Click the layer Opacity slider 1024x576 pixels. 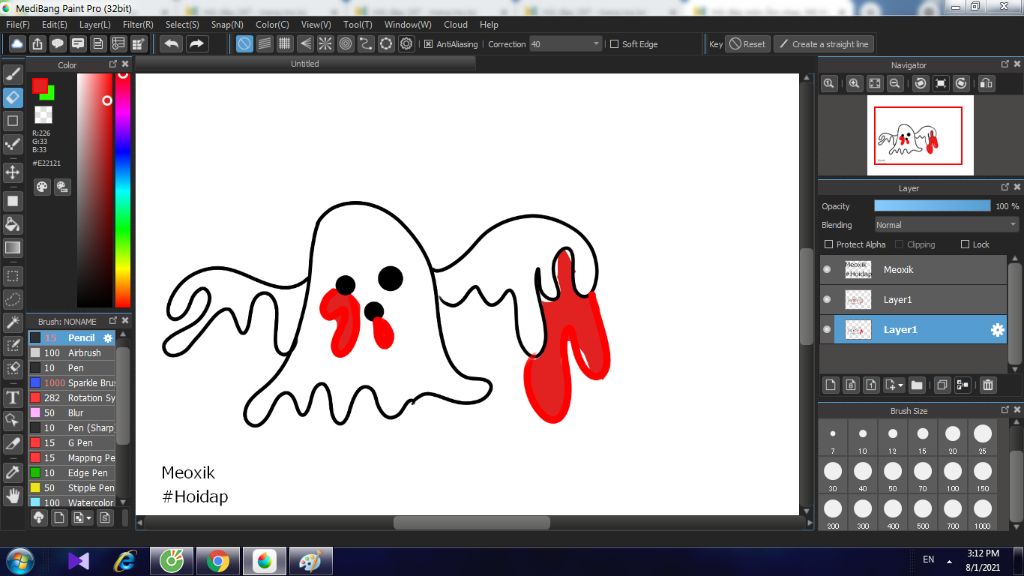[932, 206]
